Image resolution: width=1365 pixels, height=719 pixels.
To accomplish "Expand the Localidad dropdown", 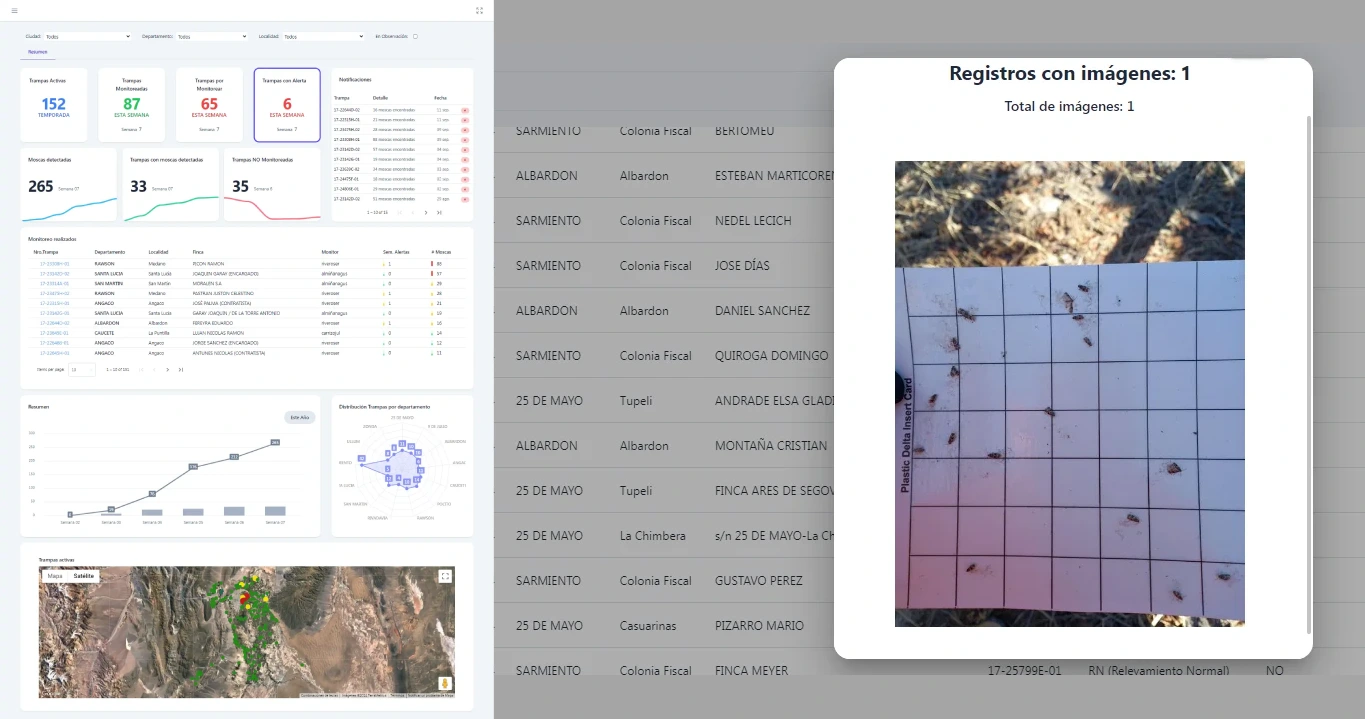I will (323, 37).
